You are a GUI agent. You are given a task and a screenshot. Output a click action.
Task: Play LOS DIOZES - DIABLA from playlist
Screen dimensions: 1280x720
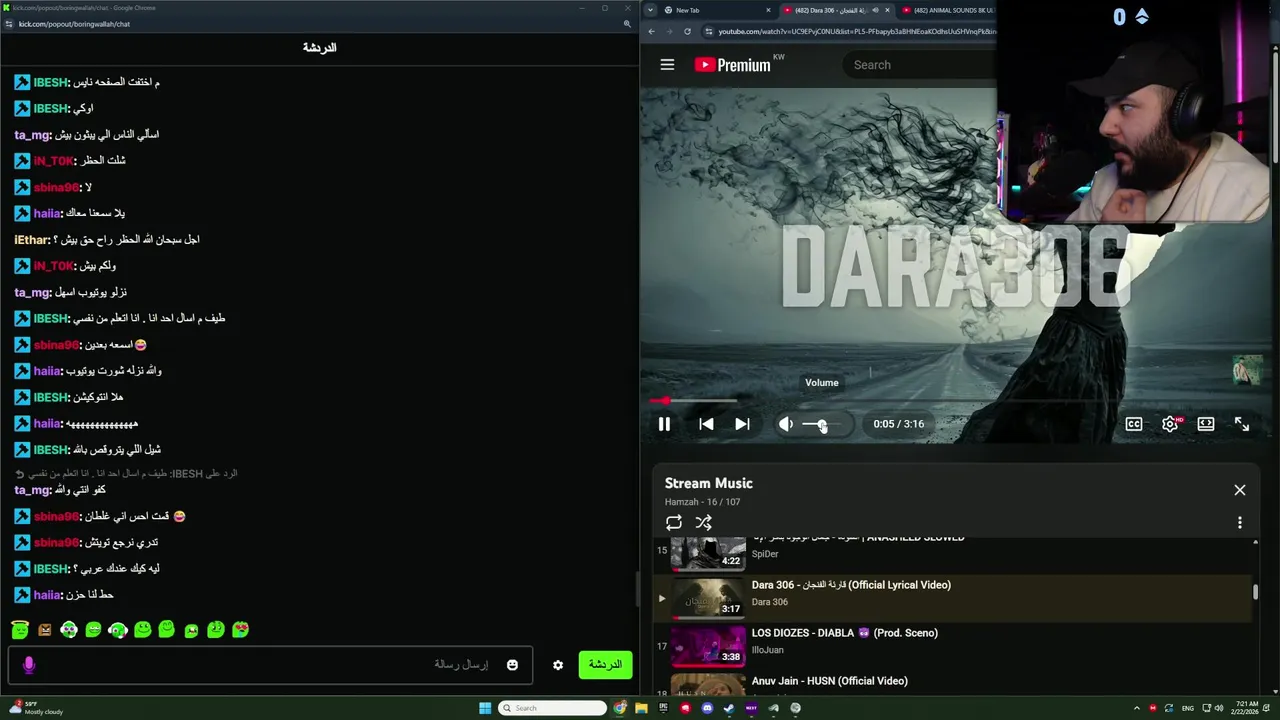coord(845,633)
